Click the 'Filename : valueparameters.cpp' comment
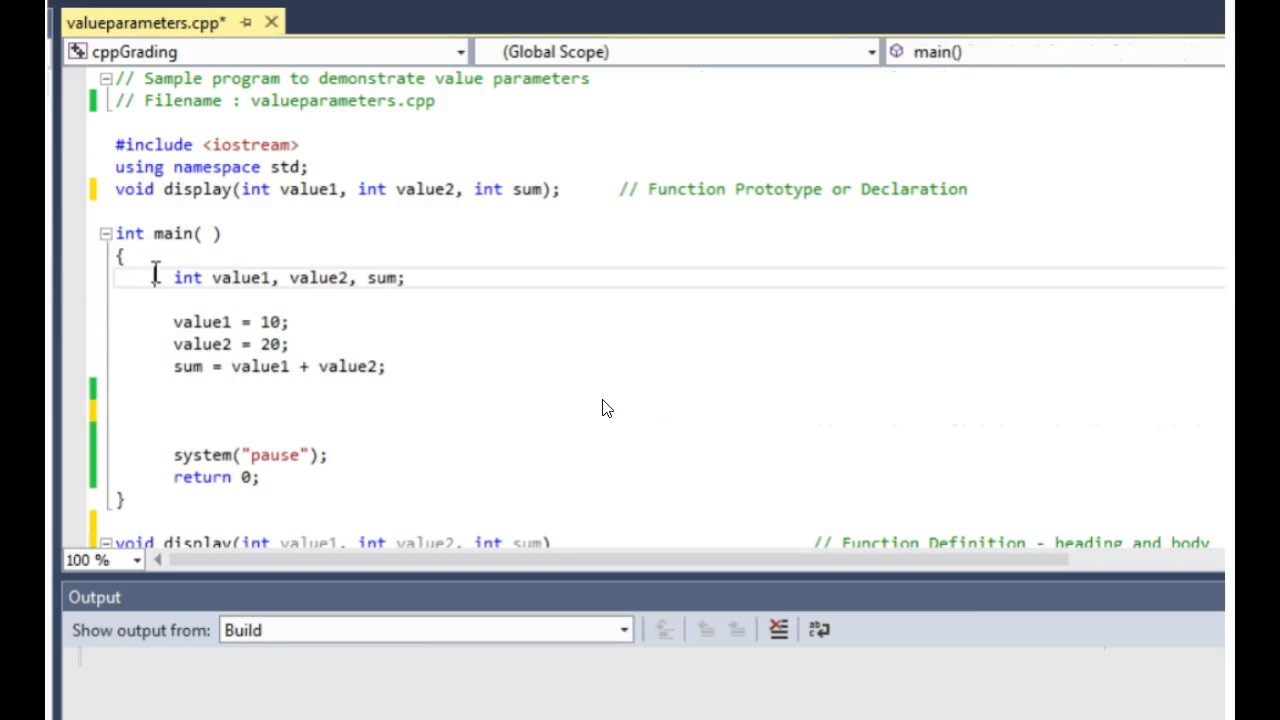 (275, 100)
